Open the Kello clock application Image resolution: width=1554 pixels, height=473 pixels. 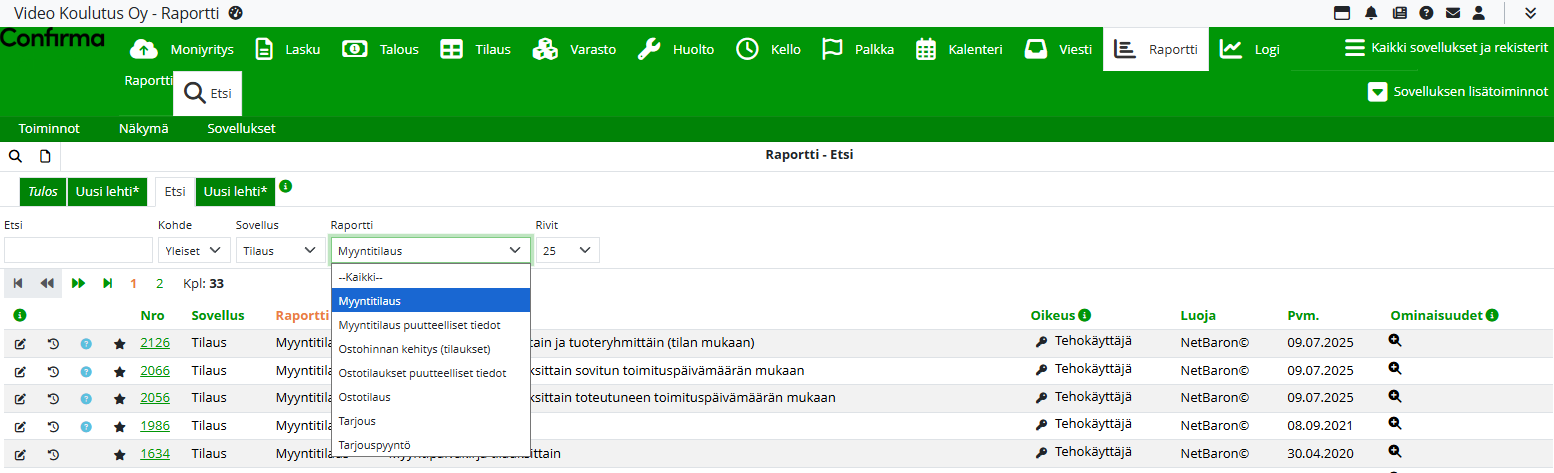pos(747,49)
